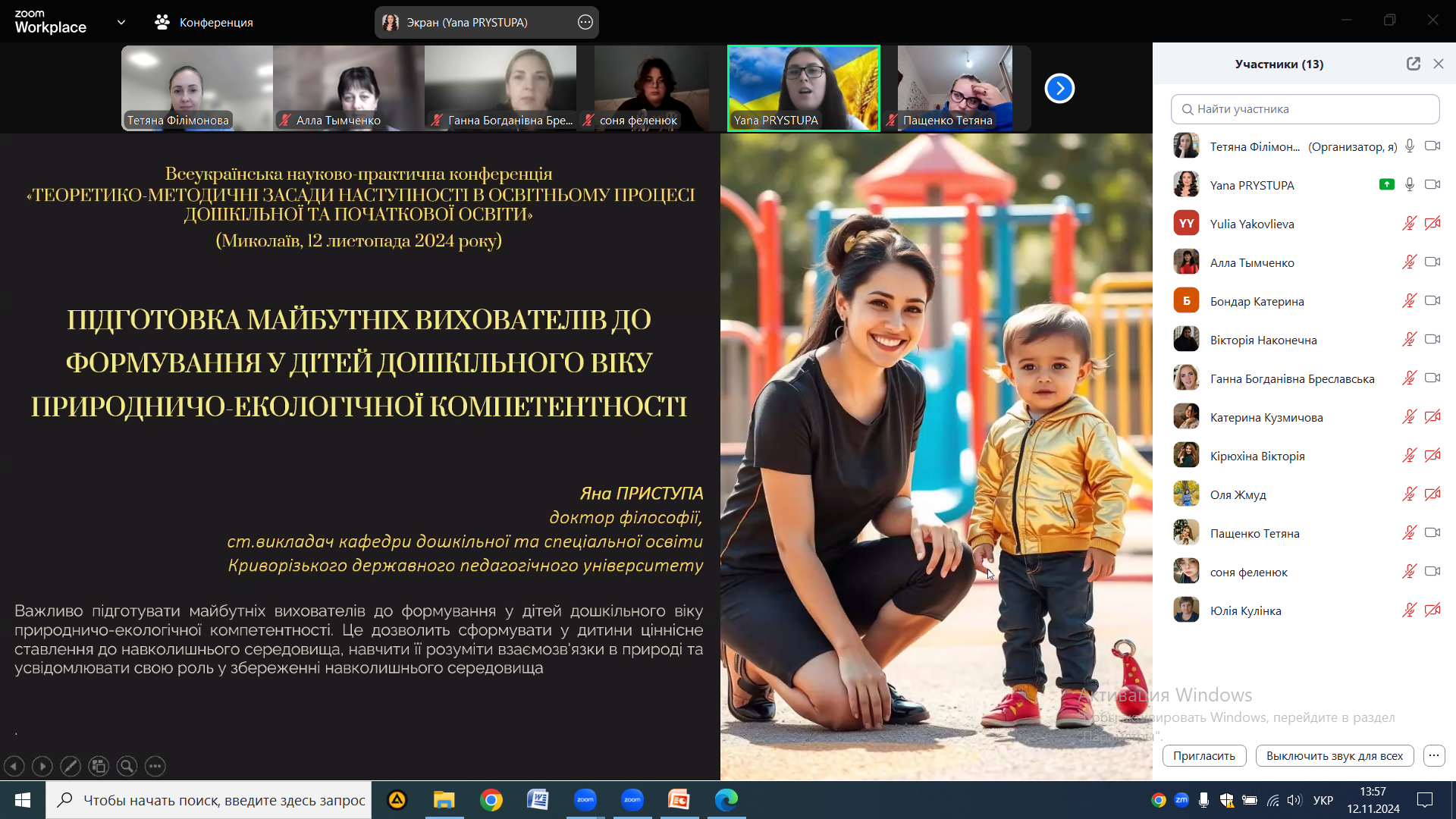1456x819 pixels.
Task: Click the slideshow pen annotation icon
Action: (x=71, y=767)
